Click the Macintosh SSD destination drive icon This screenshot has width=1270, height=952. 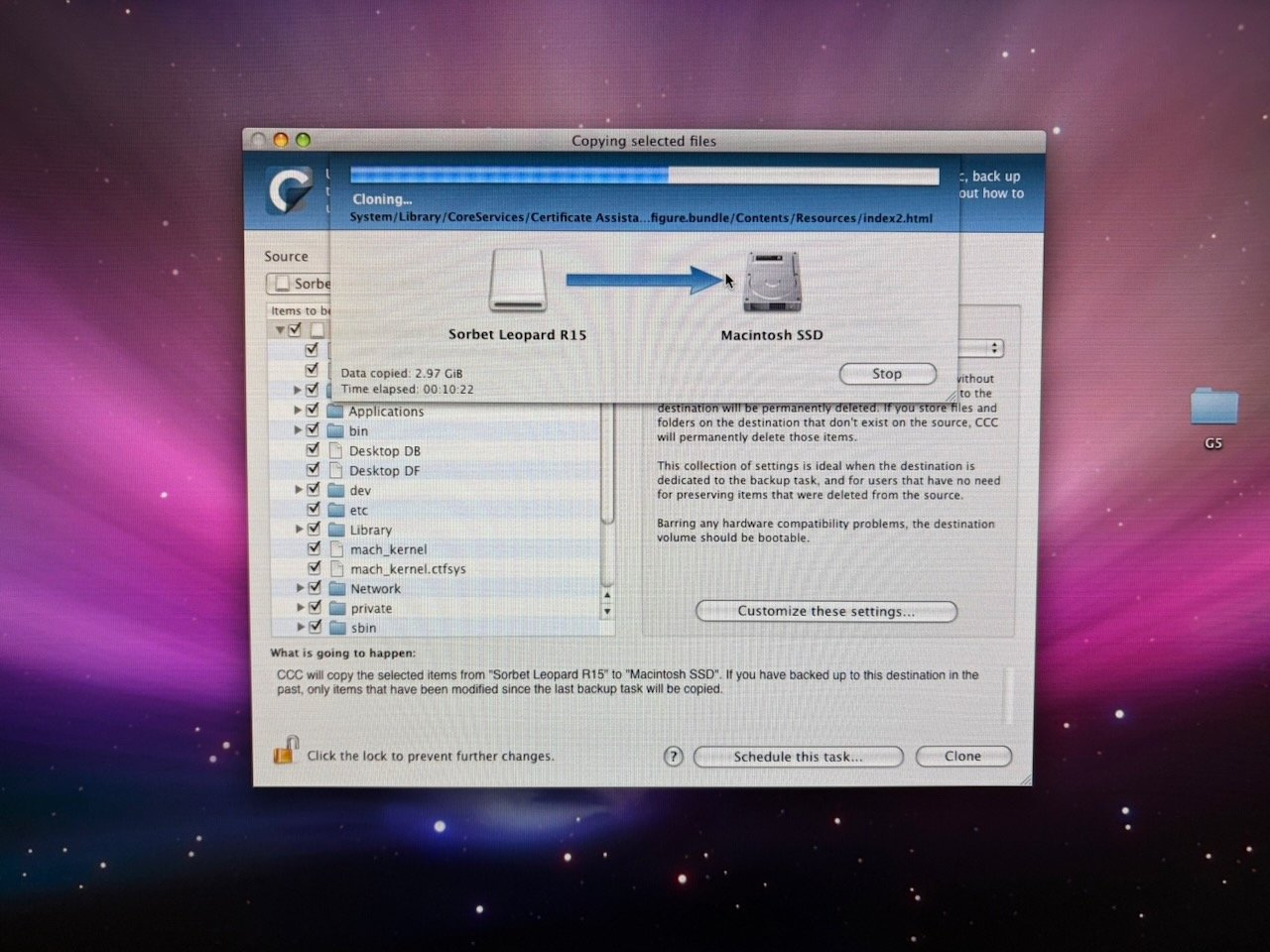[772, 282]
